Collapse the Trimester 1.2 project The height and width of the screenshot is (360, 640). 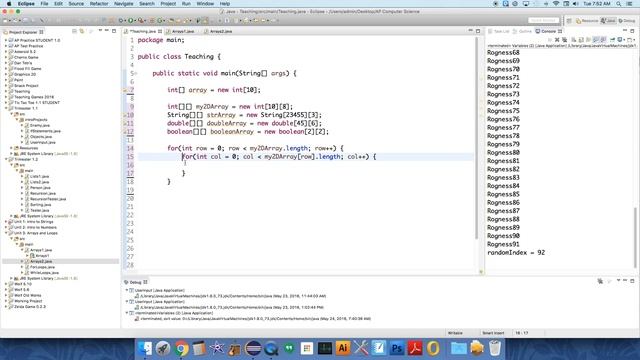point(6,160)
